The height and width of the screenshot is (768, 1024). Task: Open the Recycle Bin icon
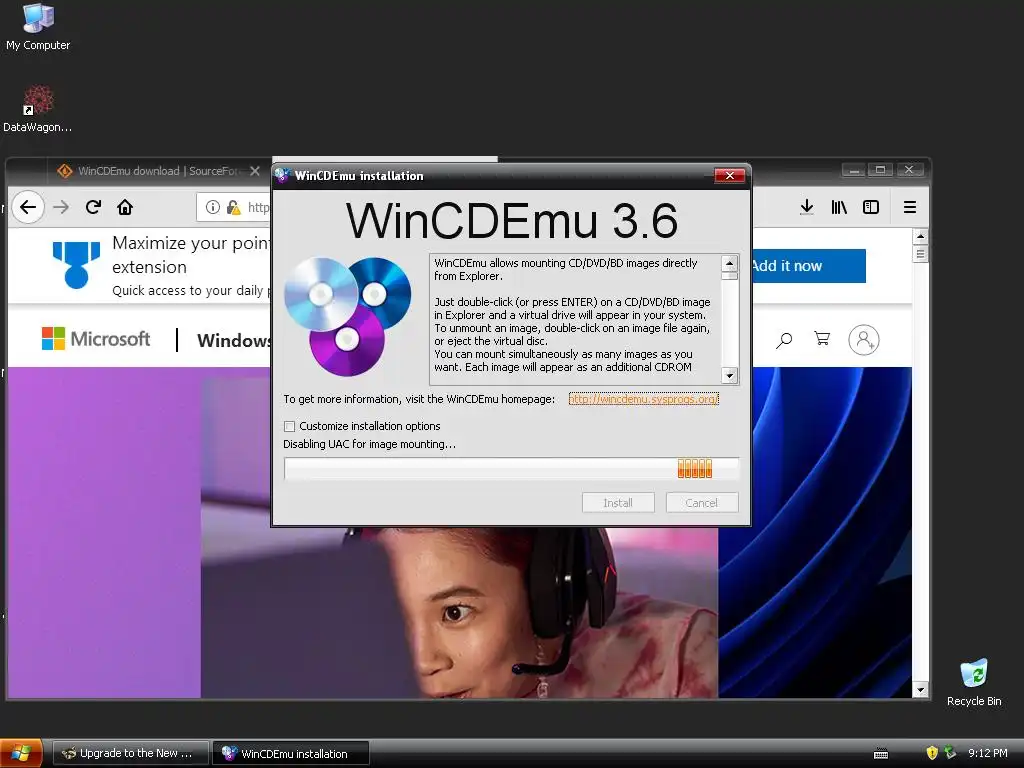974,682
